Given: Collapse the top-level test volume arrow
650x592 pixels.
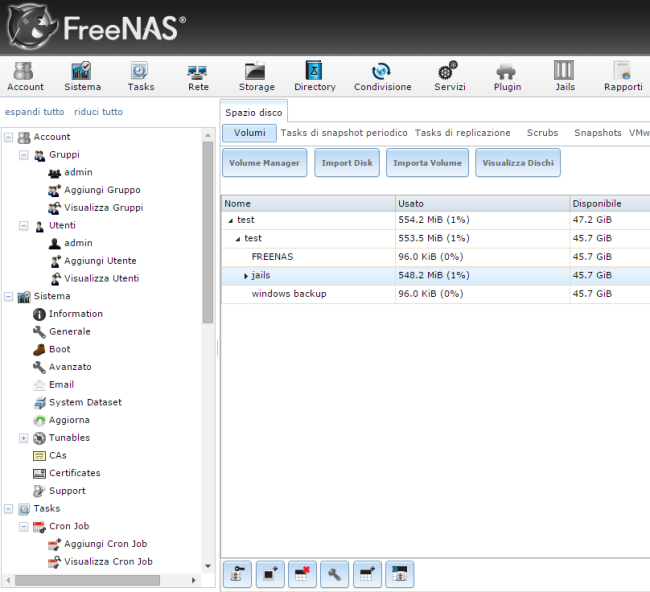Looking at the screenshot, I should 231,221.
